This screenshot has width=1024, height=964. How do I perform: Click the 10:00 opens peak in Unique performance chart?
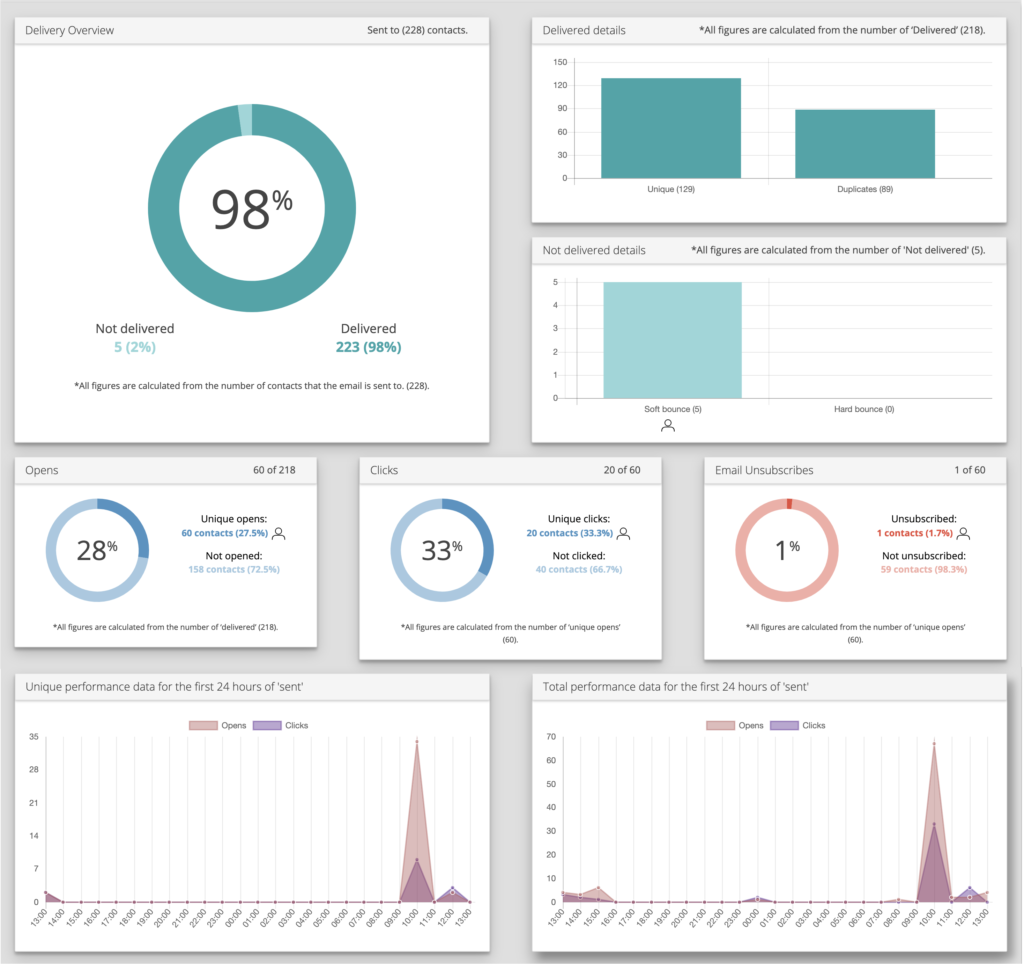[417, 741]
